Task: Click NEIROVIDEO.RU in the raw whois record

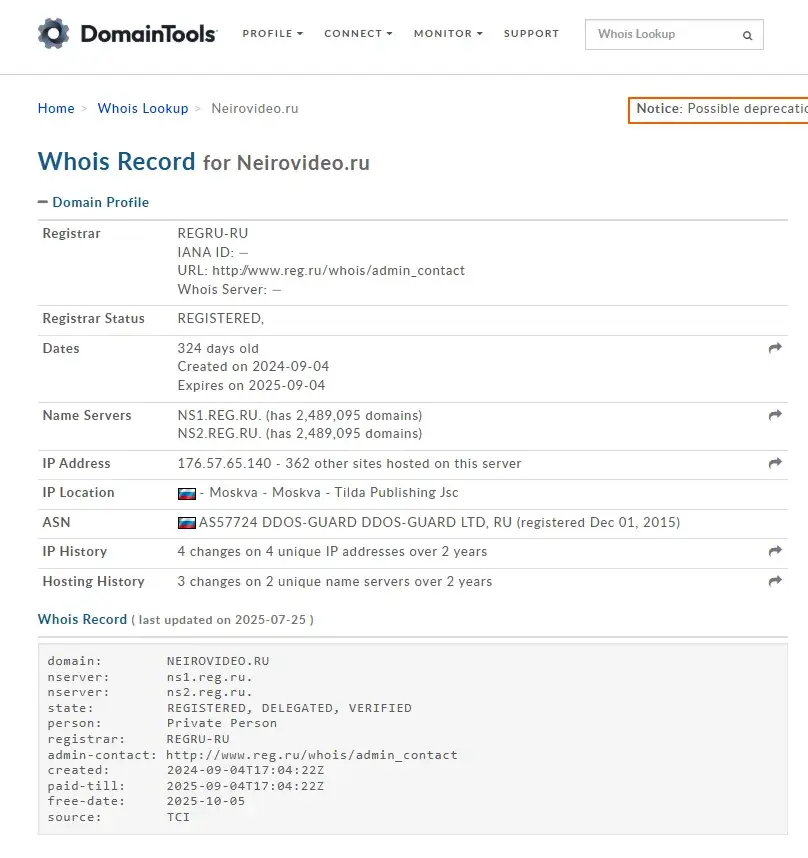Action: click(218, 661)
